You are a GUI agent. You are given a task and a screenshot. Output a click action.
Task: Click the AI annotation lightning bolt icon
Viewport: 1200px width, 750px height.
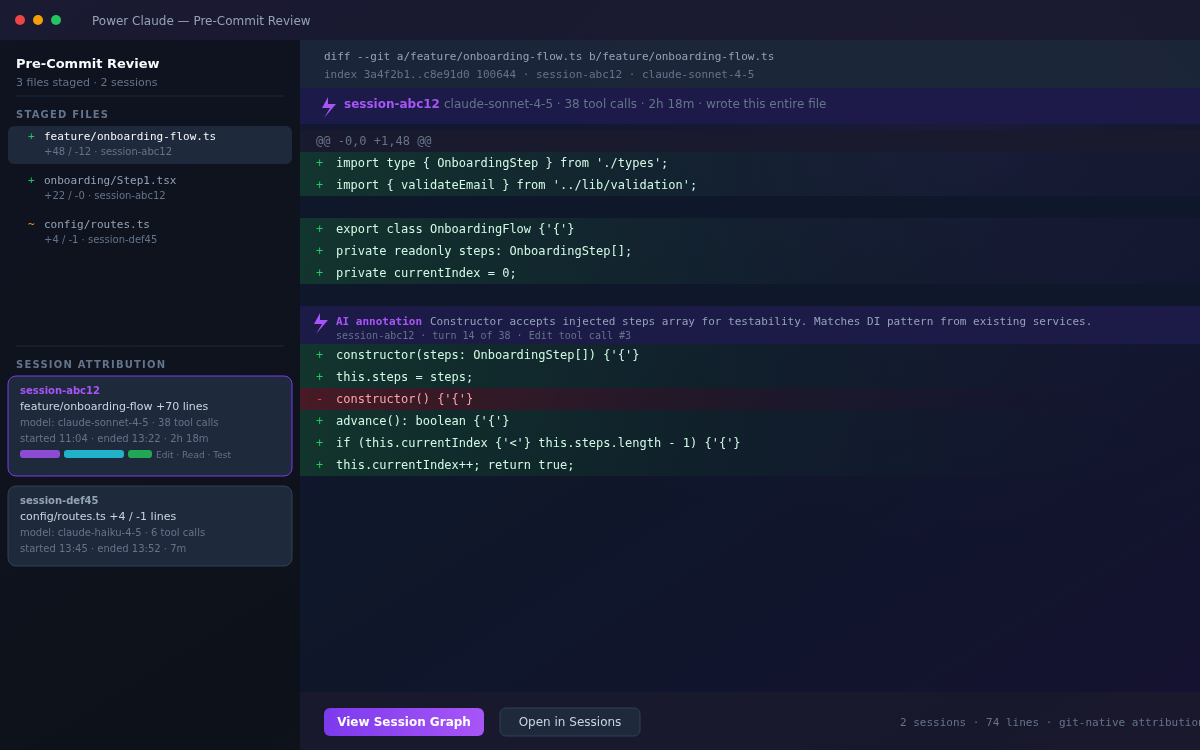pos(320,322)
